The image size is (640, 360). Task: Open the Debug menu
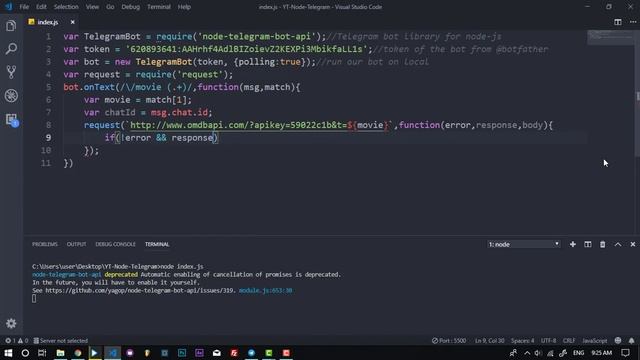(130, 7)
